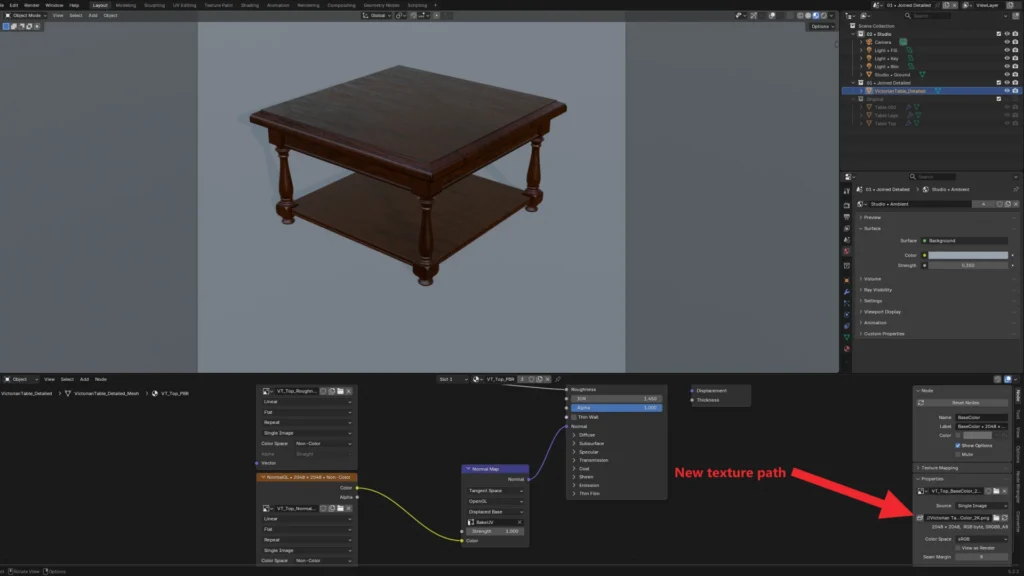Image resolution: width=1024 pixels, height=576 pixels.
Task: Open the View Layer properties tab icon
Action: coord(846,229)
